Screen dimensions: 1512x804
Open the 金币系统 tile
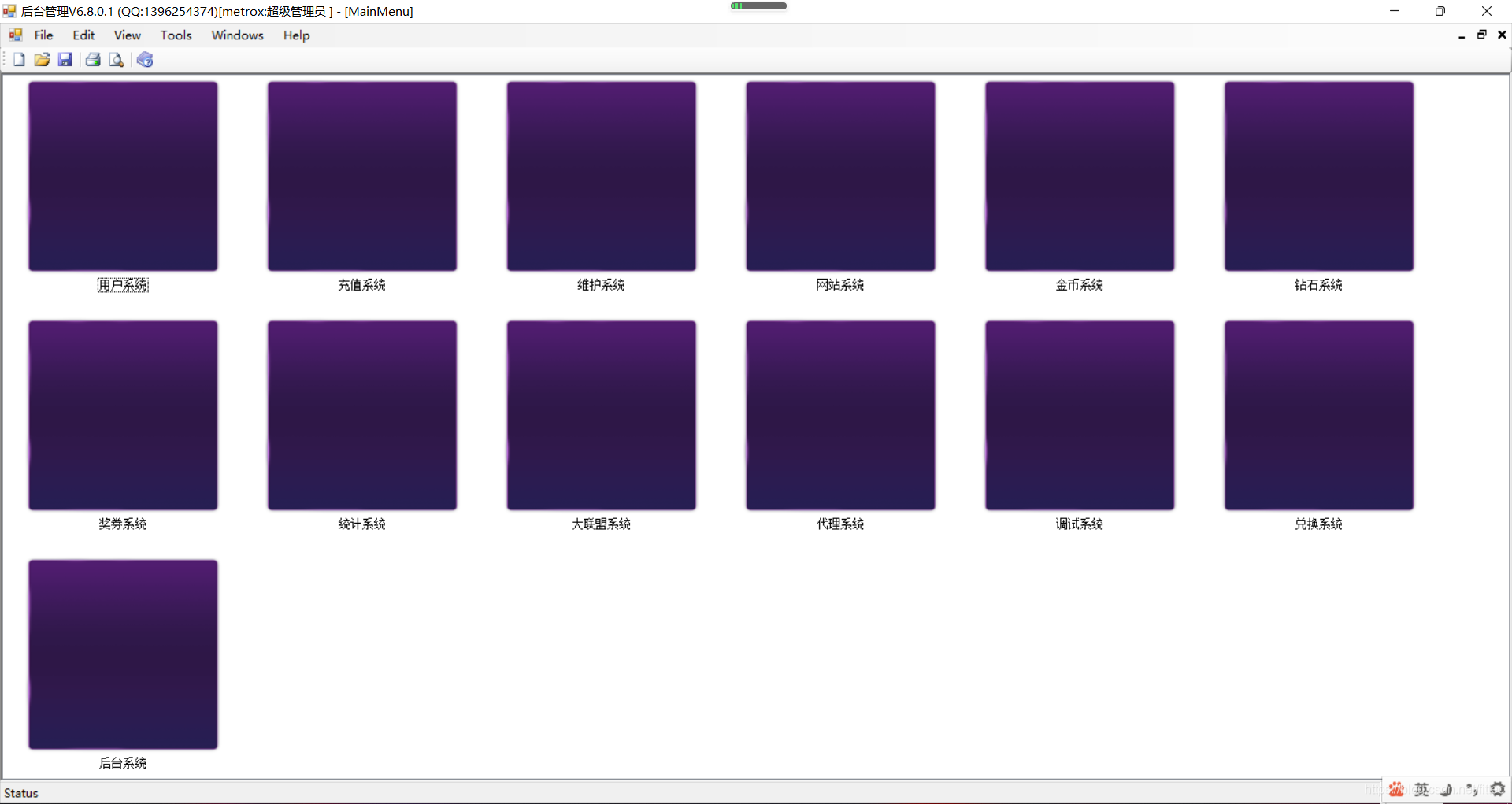click(x=1080, y=176)
